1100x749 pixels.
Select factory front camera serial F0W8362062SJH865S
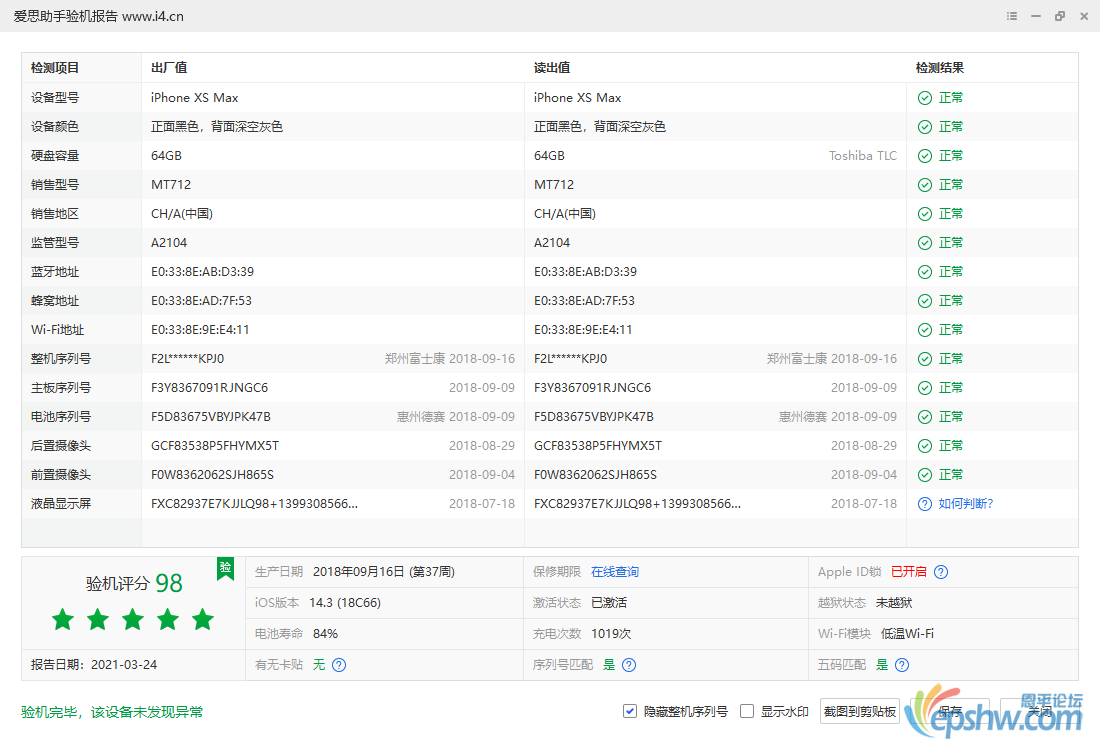tap(213, 475)
